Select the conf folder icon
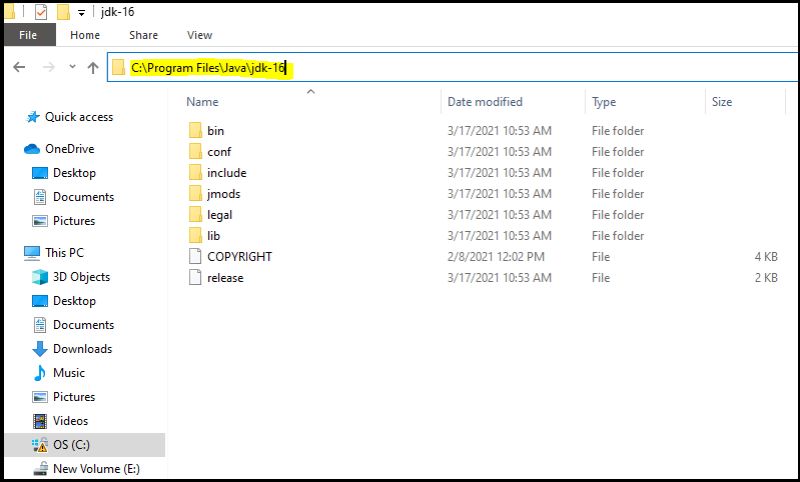 point(195,151)
